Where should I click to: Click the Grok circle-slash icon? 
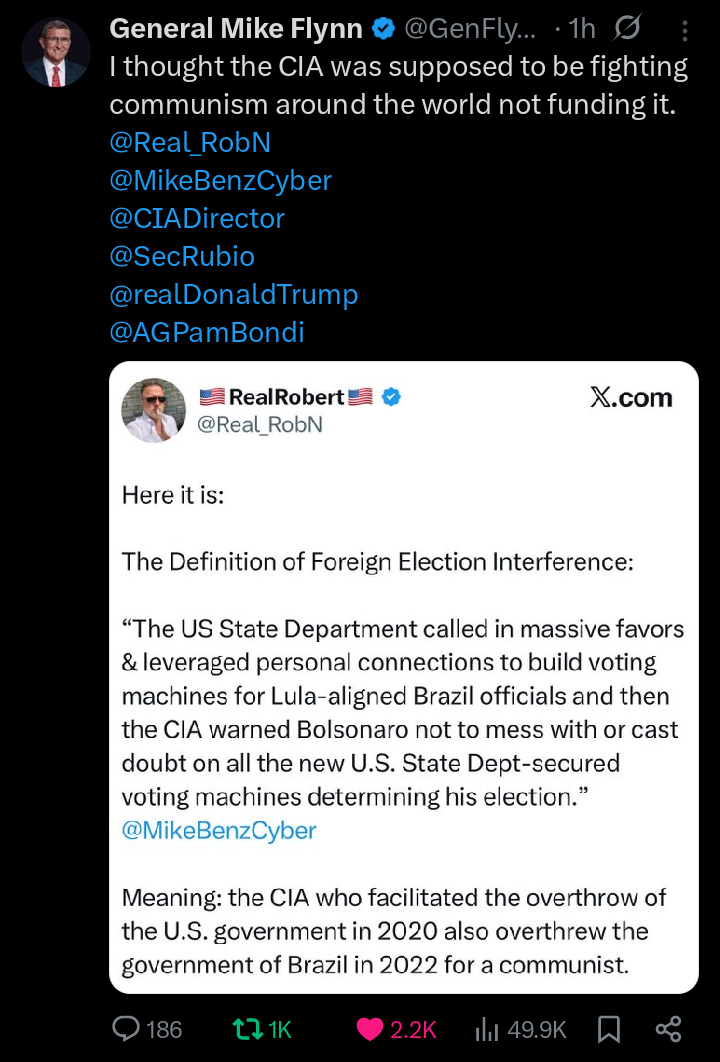pos(627,30)
